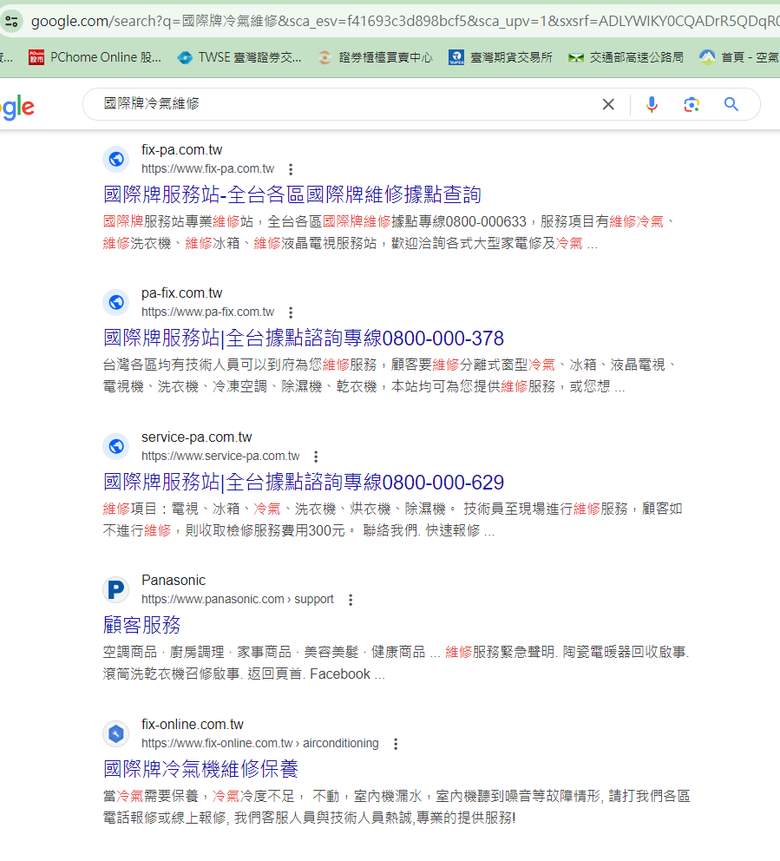Click the magnifier search button
Screen dimensions: 780x861
click(x=731, y=104)
